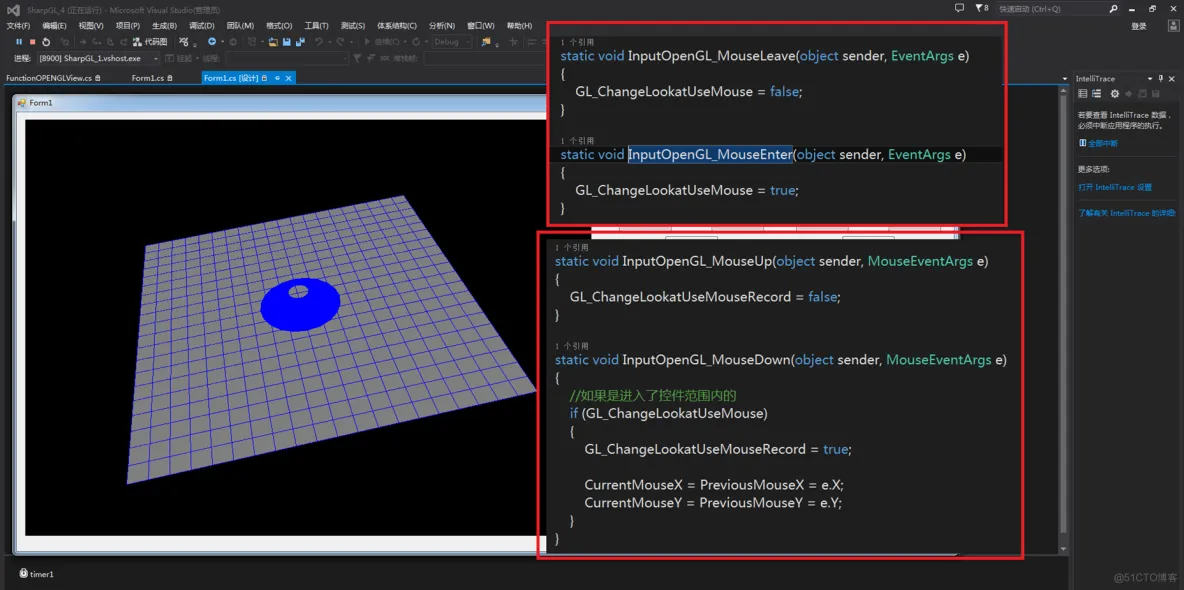Screen dimensions: 1184x590
Task: Open the process dropdown showing SharpGL_1.vshost.exe
Action: (x=98, y=58)
